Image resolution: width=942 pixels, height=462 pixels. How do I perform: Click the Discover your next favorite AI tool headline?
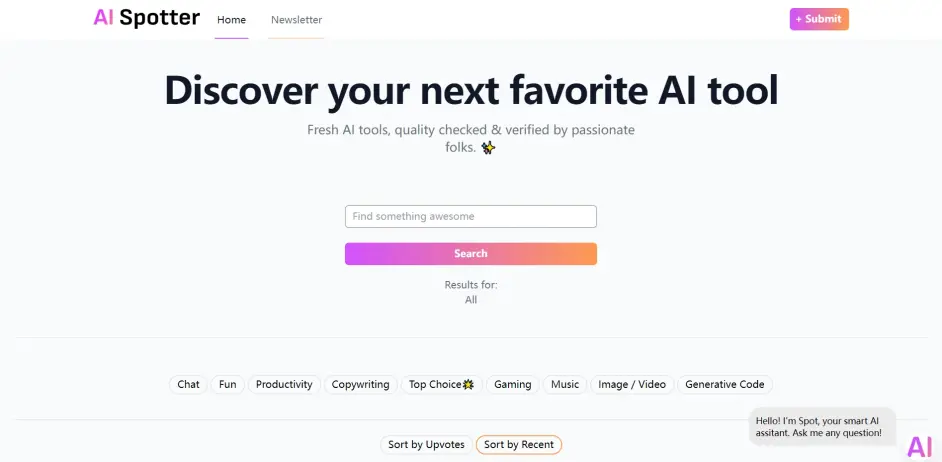tap(471, 91)
